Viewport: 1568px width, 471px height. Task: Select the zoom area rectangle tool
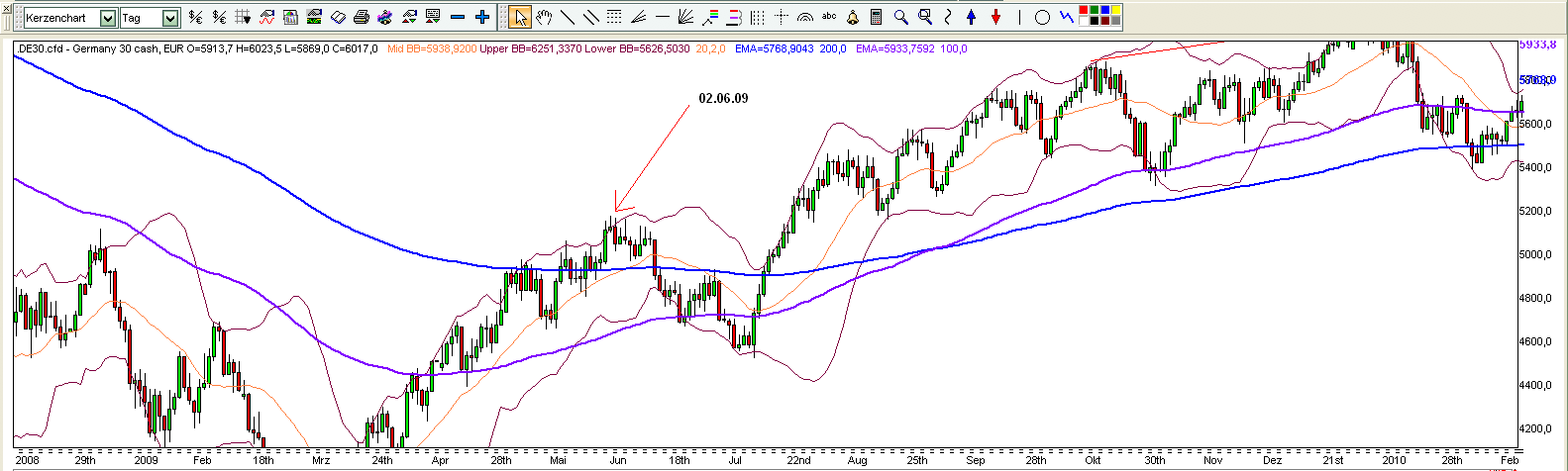pos(925,17)
